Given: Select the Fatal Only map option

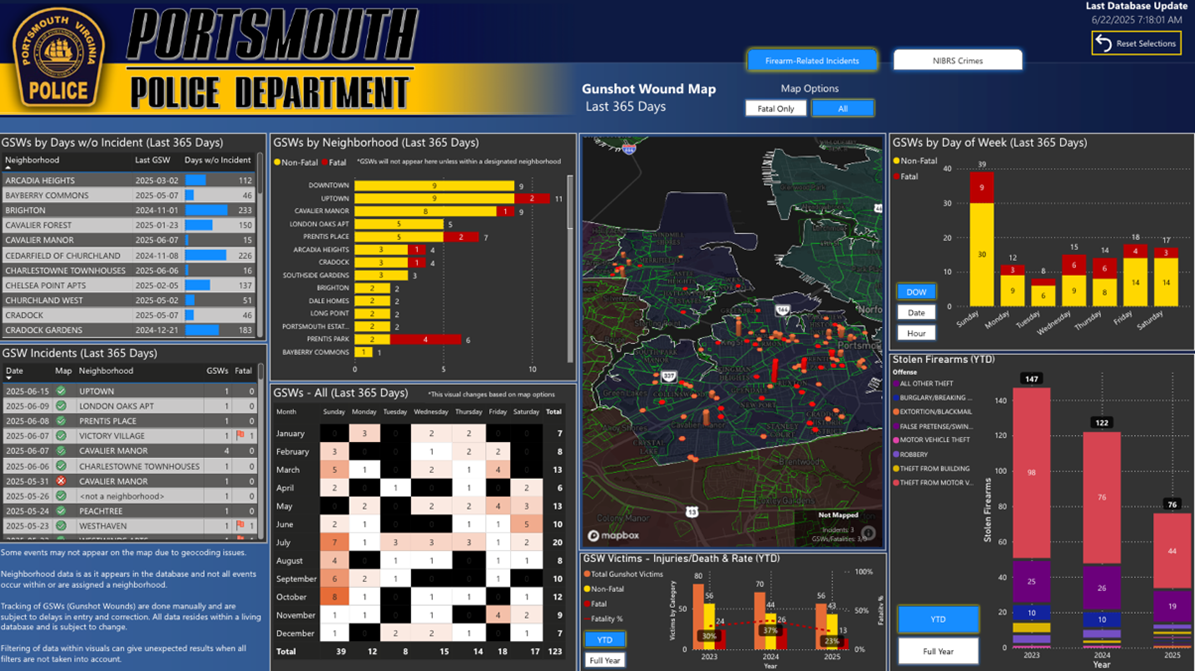Looking at the screenshot, I should tap(775, 108).
